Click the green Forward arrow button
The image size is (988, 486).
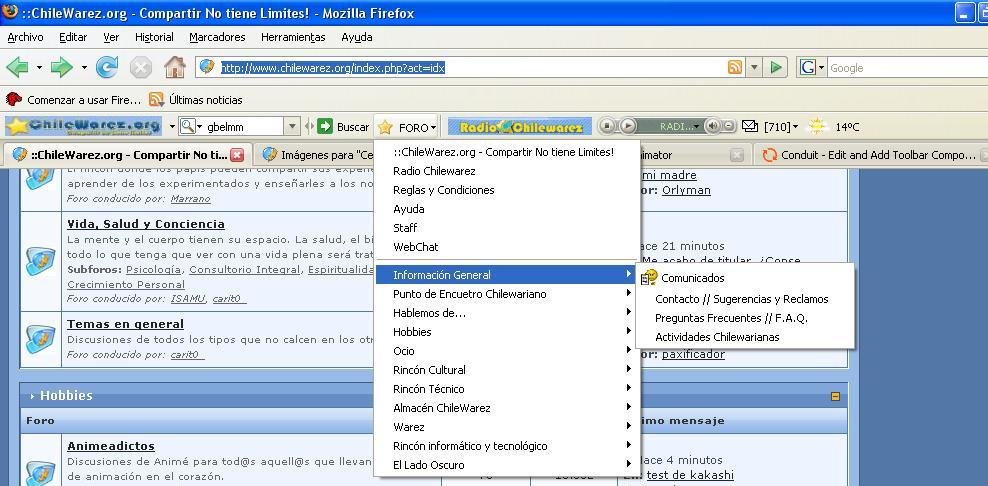click(62, 67)
